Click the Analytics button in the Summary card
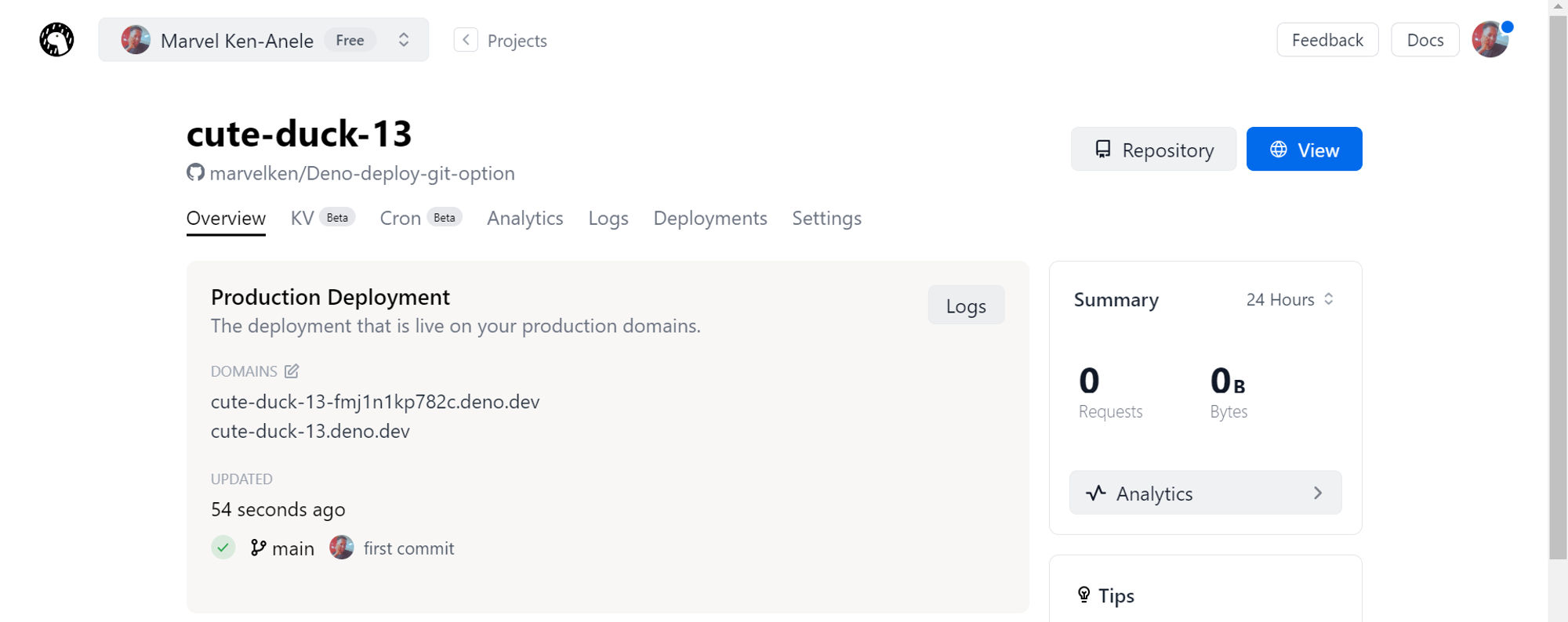The height and width of the screenshot is (622, 1568). (x=1205, y=493)
